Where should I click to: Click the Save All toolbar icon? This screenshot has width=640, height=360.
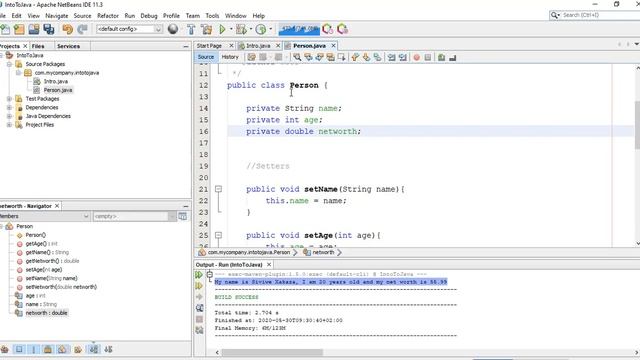click(x=49, y=29)
